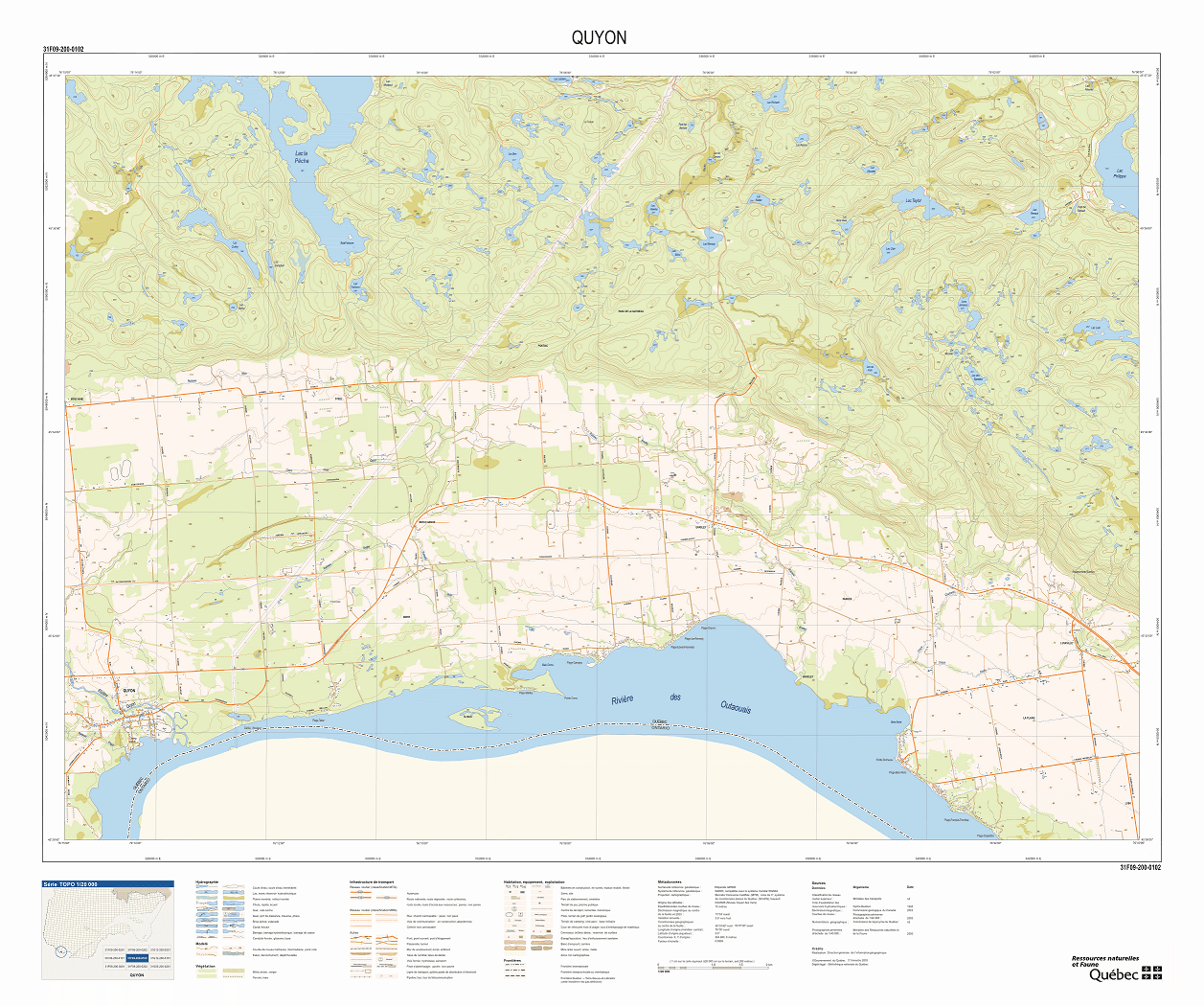
Task: Click the large QUYON map title
Action: click(599, 37)
